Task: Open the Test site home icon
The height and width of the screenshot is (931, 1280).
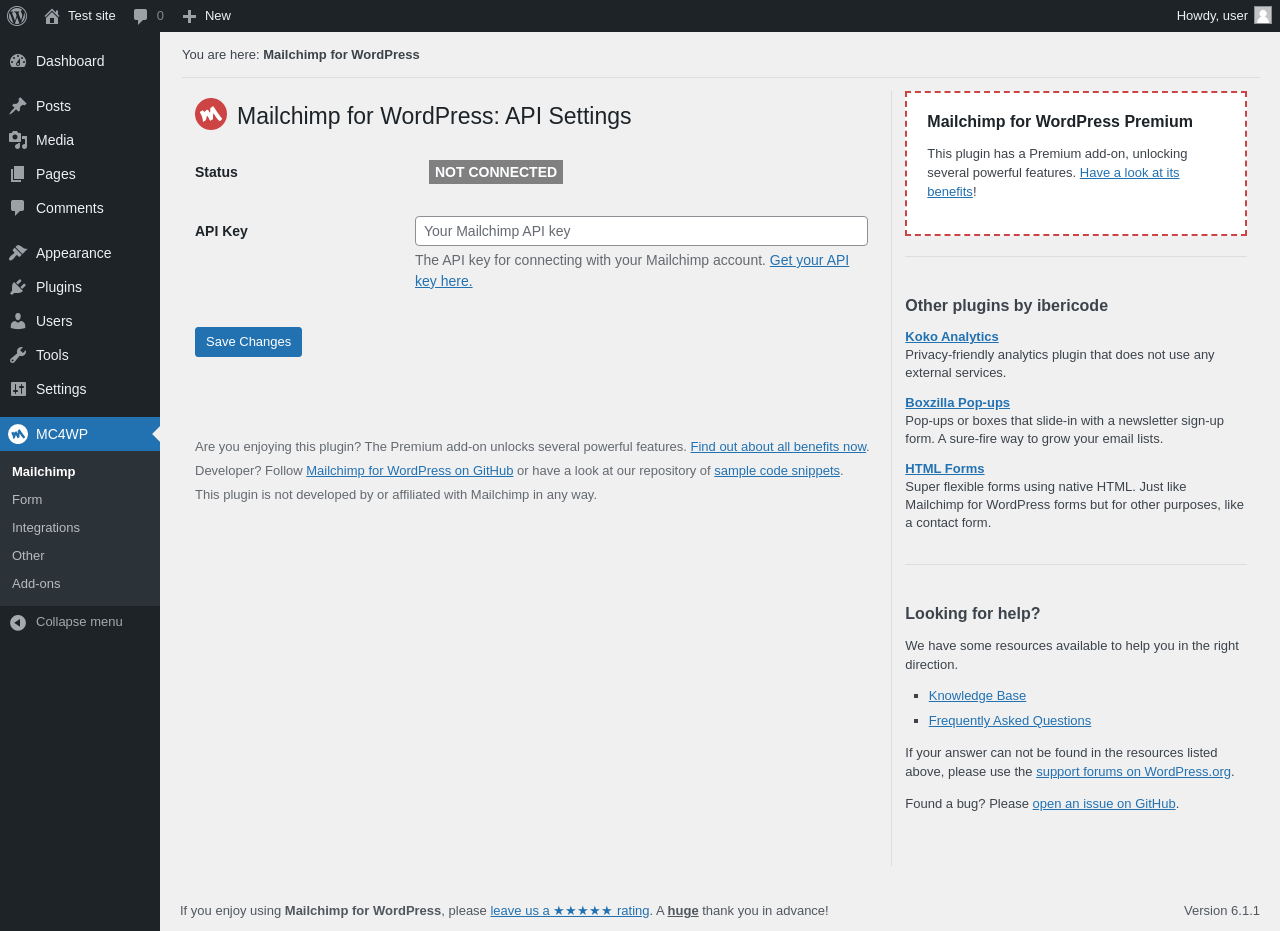Action: [52, 16]
